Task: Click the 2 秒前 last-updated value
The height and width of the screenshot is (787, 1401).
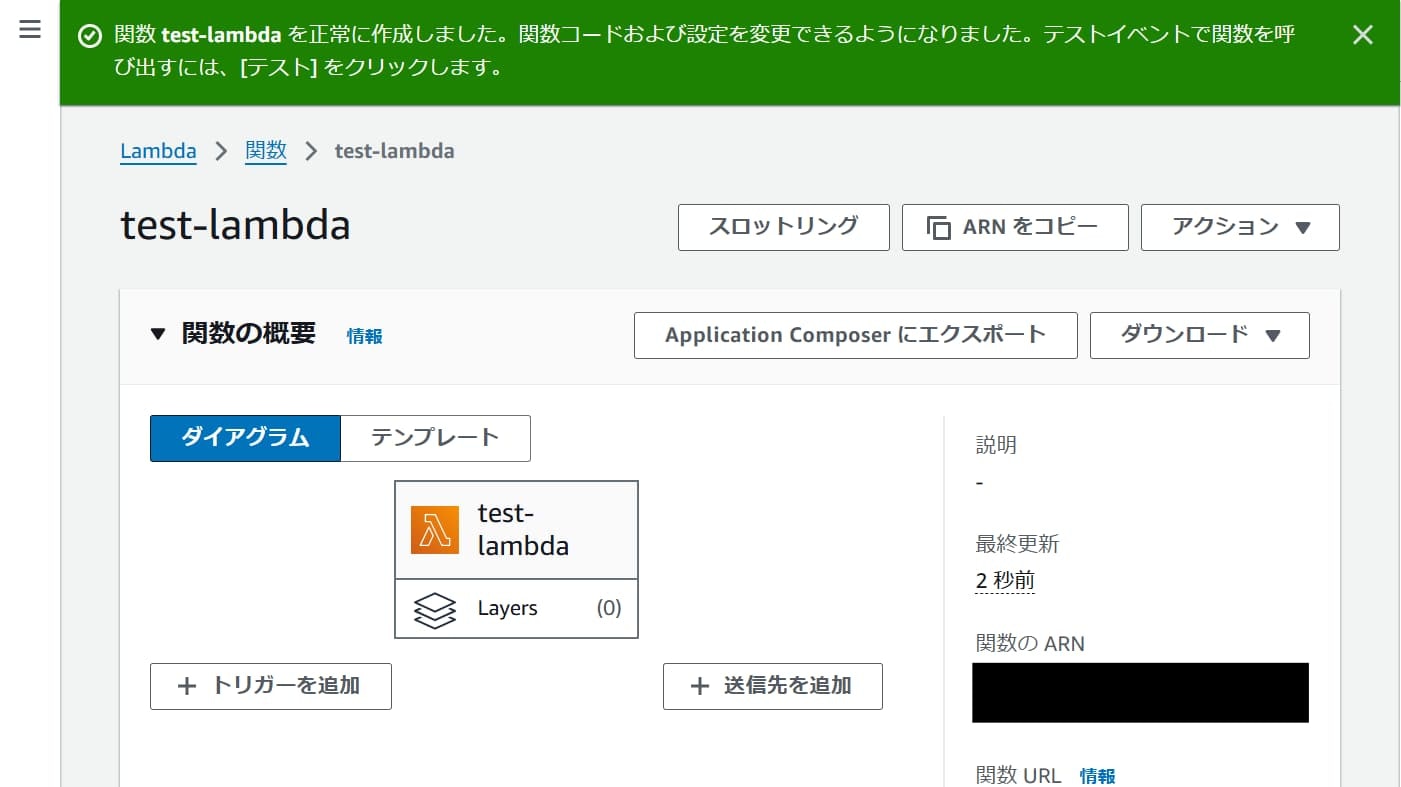Action: tap(1005, 581)
